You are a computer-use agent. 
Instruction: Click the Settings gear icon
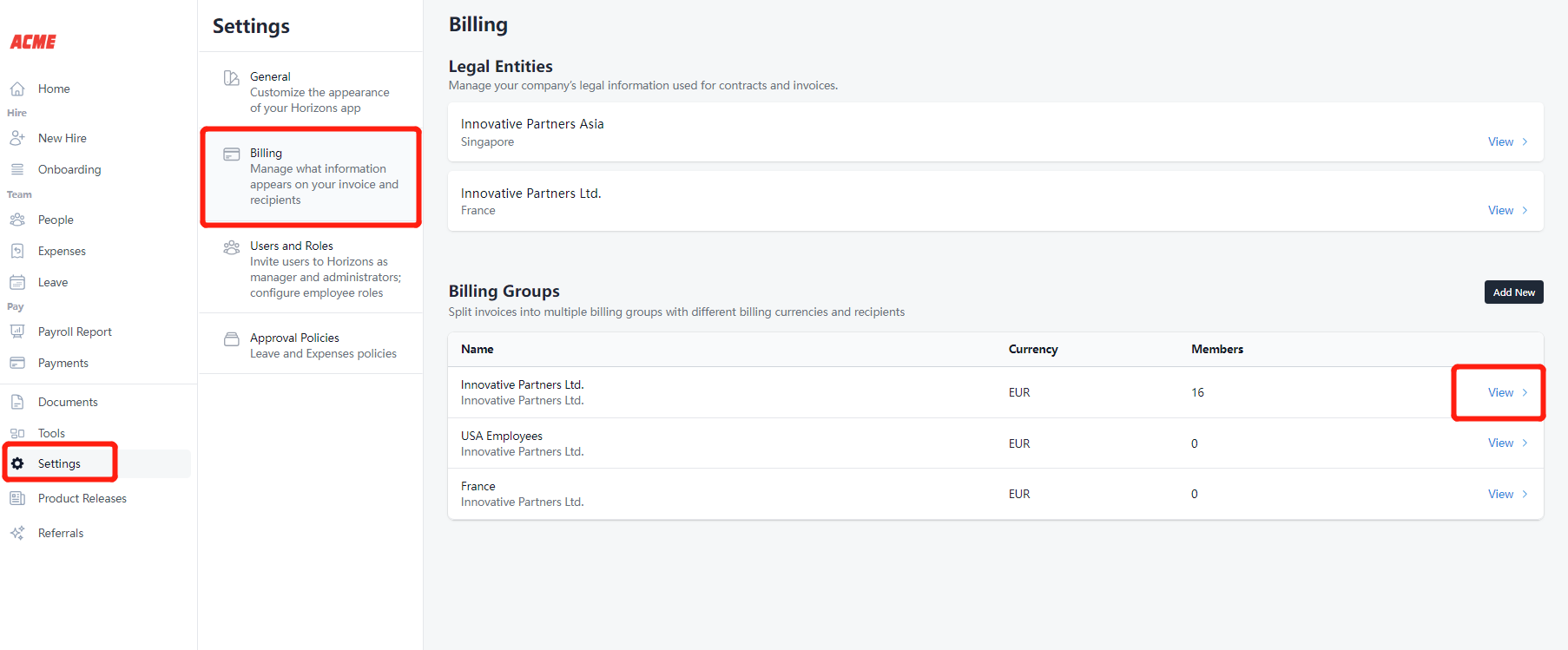(x=17, y=463)
